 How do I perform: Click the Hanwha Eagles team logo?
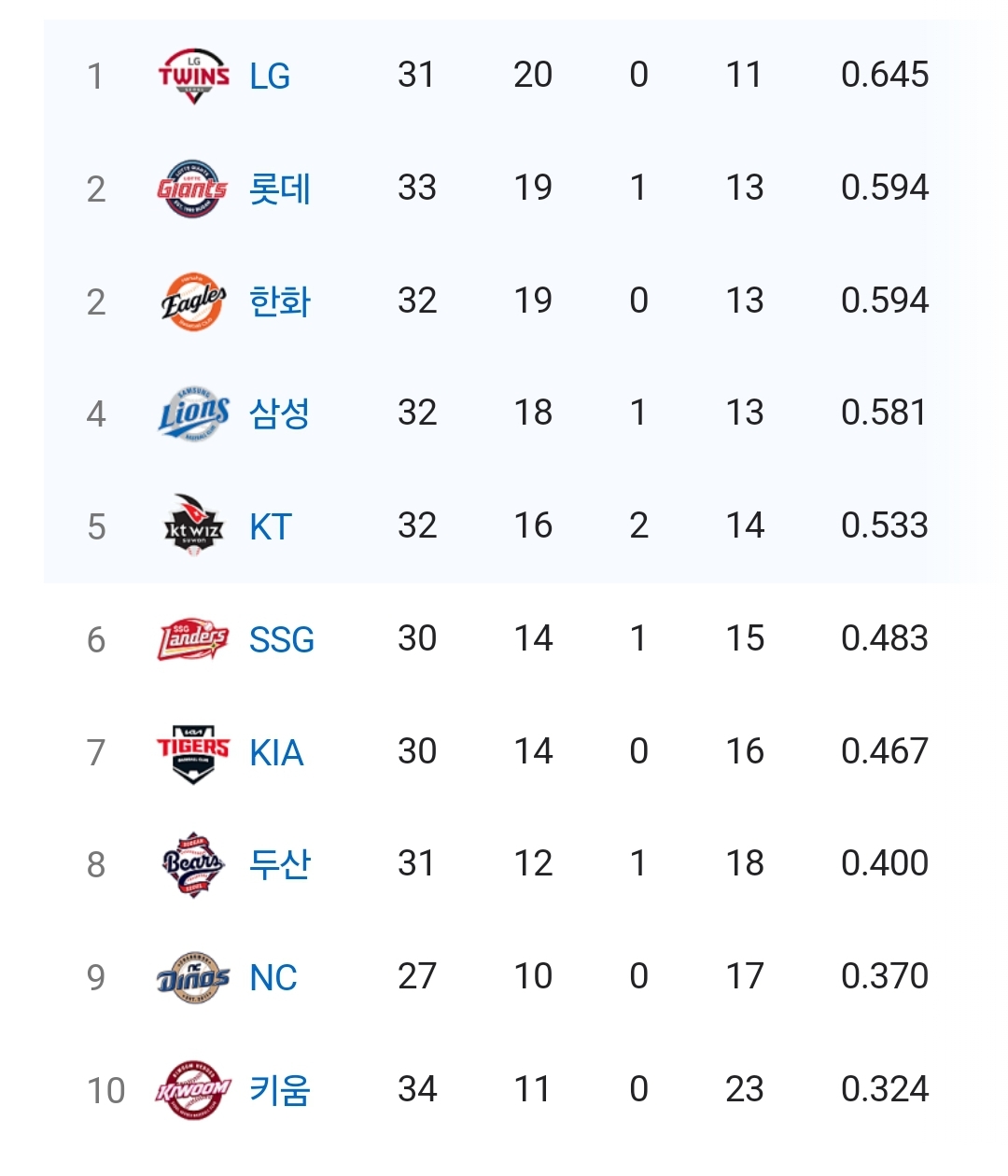click(x=193, y=301)
